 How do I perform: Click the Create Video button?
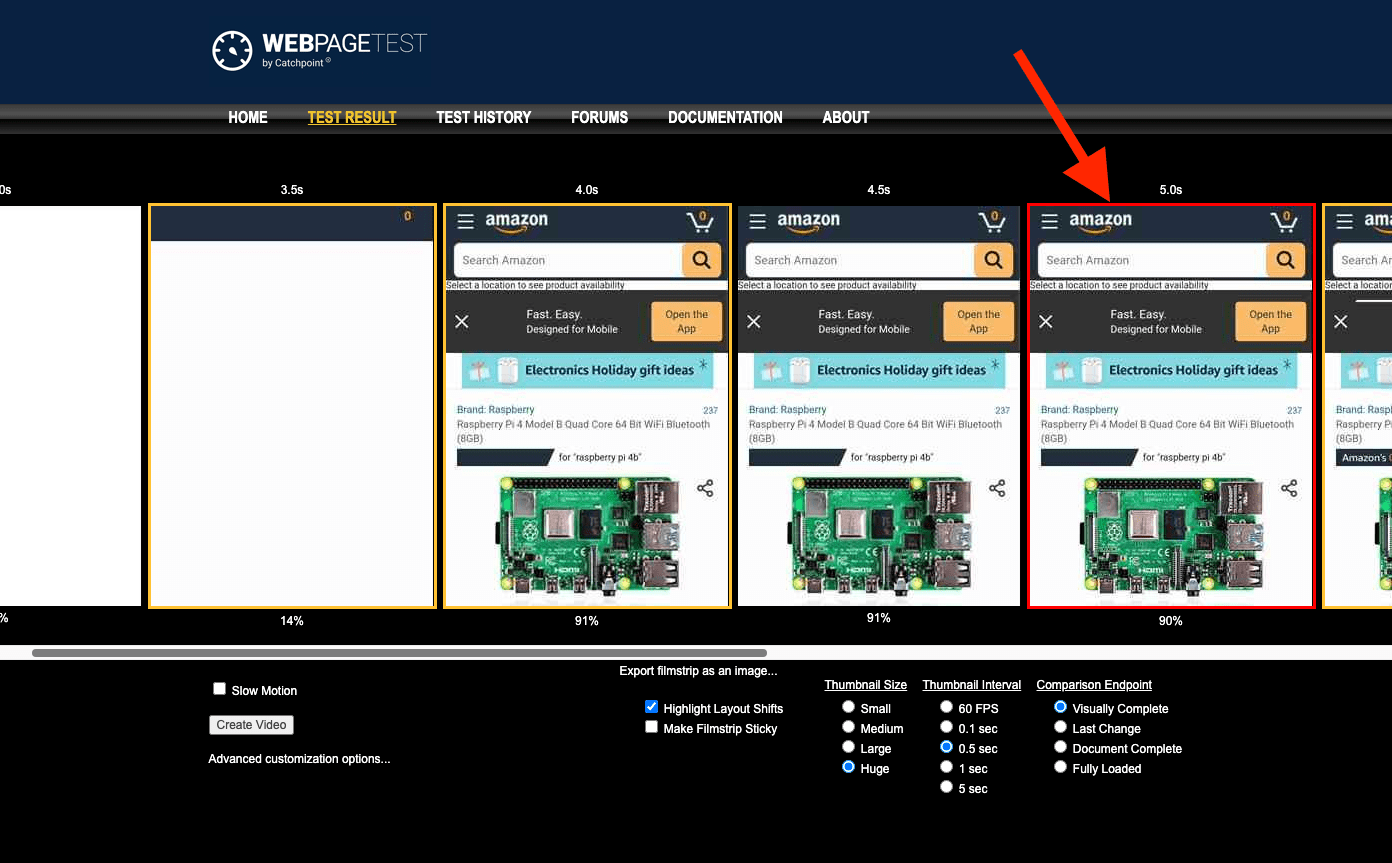pyautogui.click(x=251, y=725)
